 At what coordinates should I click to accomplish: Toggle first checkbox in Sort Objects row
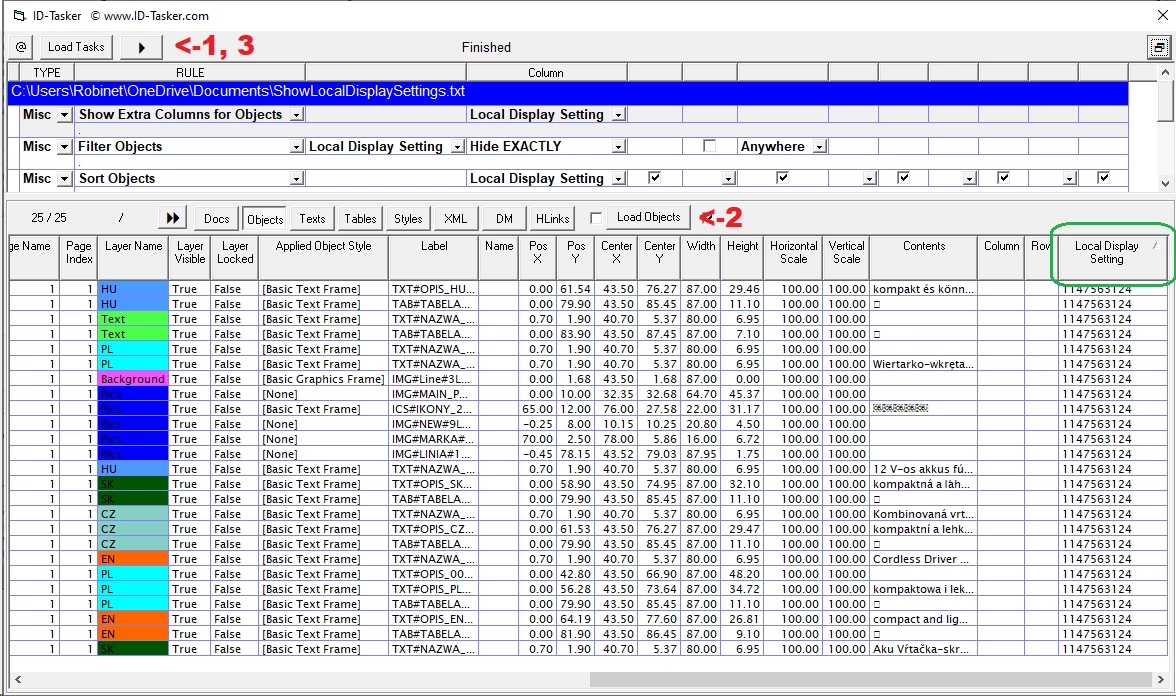655,178
